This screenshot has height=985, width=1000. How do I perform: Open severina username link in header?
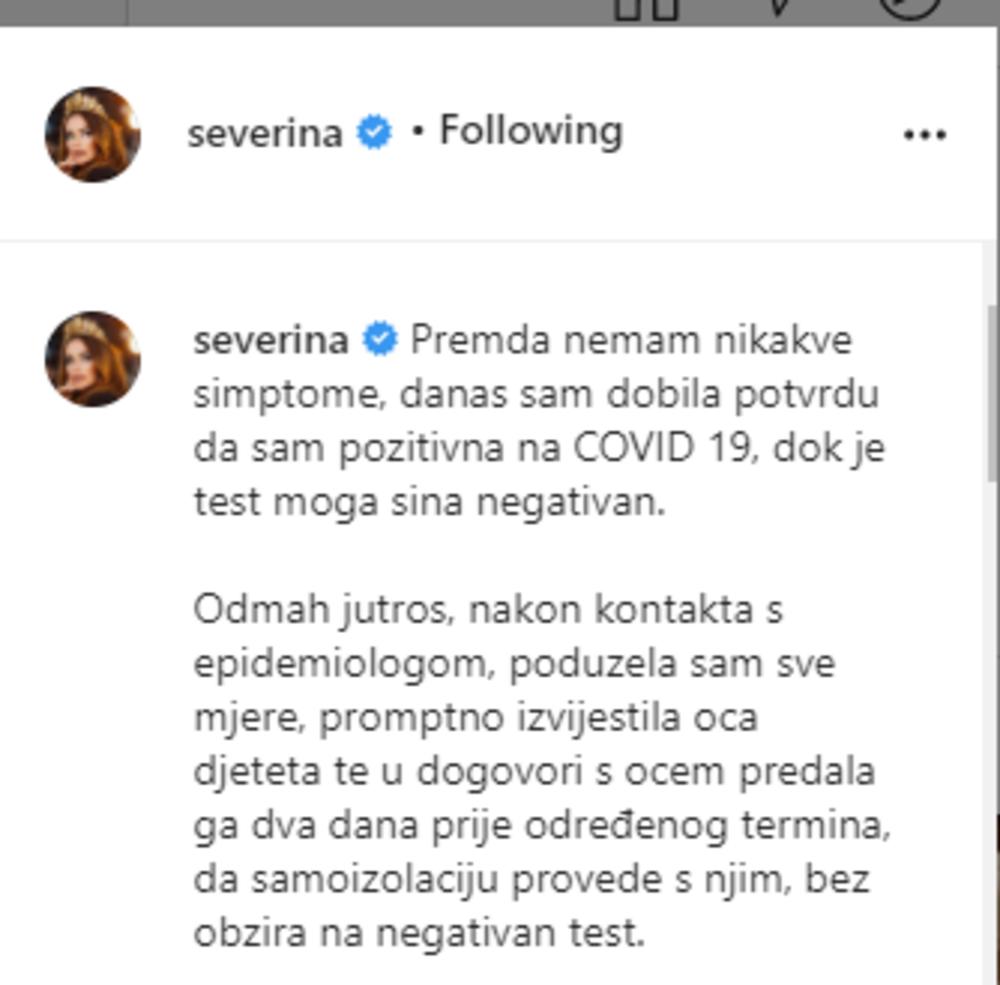[265, 134]
